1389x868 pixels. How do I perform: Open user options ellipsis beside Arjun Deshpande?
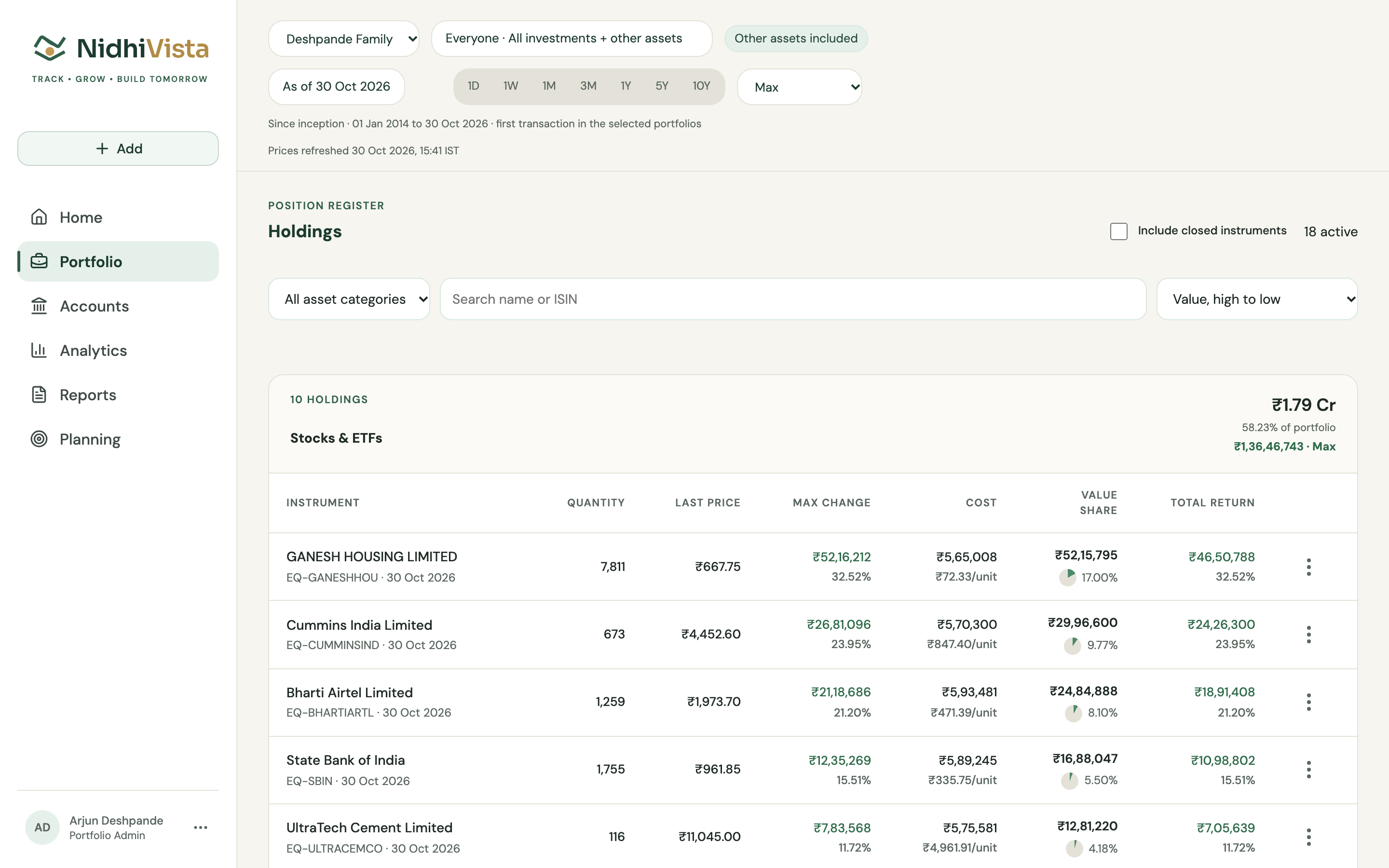pos(200,827)
